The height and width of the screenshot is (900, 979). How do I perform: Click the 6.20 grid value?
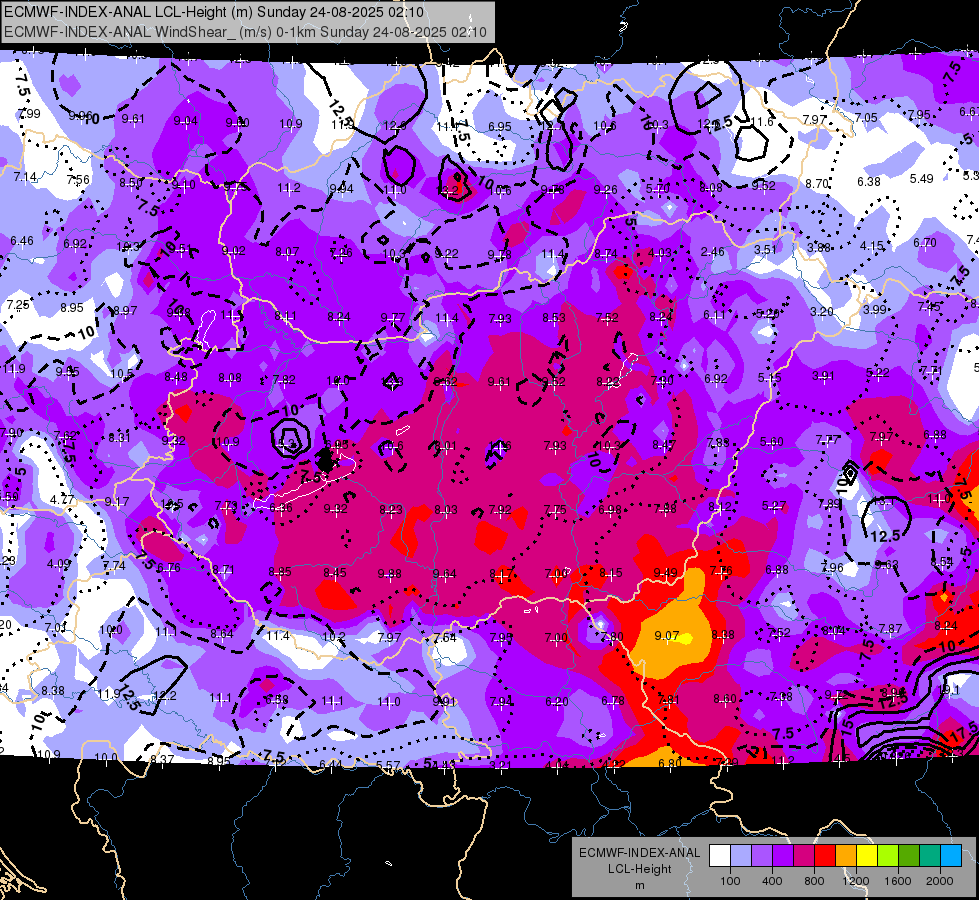click(556, 702)
